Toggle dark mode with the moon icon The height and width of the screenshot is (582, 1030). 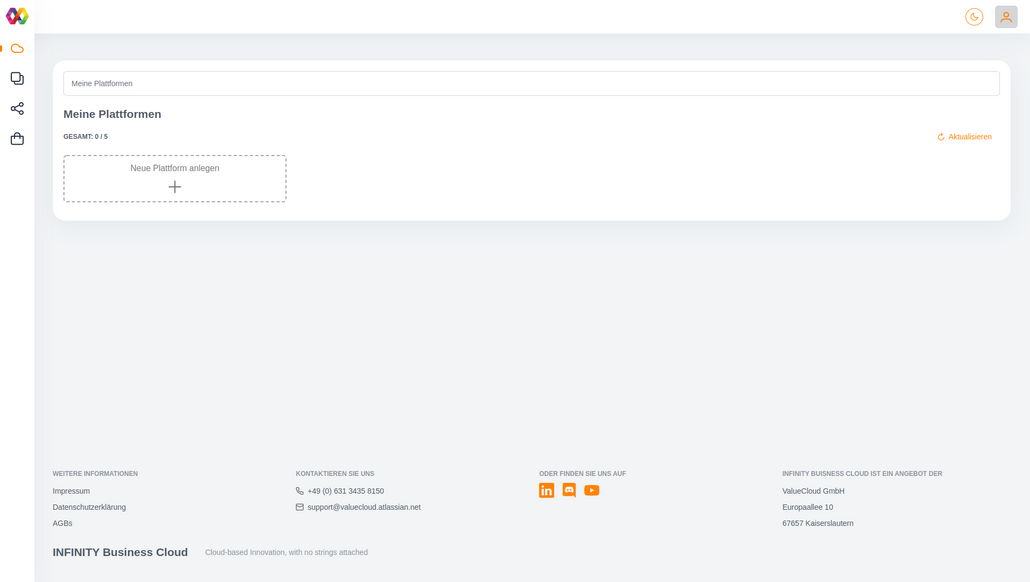(974, 16)
